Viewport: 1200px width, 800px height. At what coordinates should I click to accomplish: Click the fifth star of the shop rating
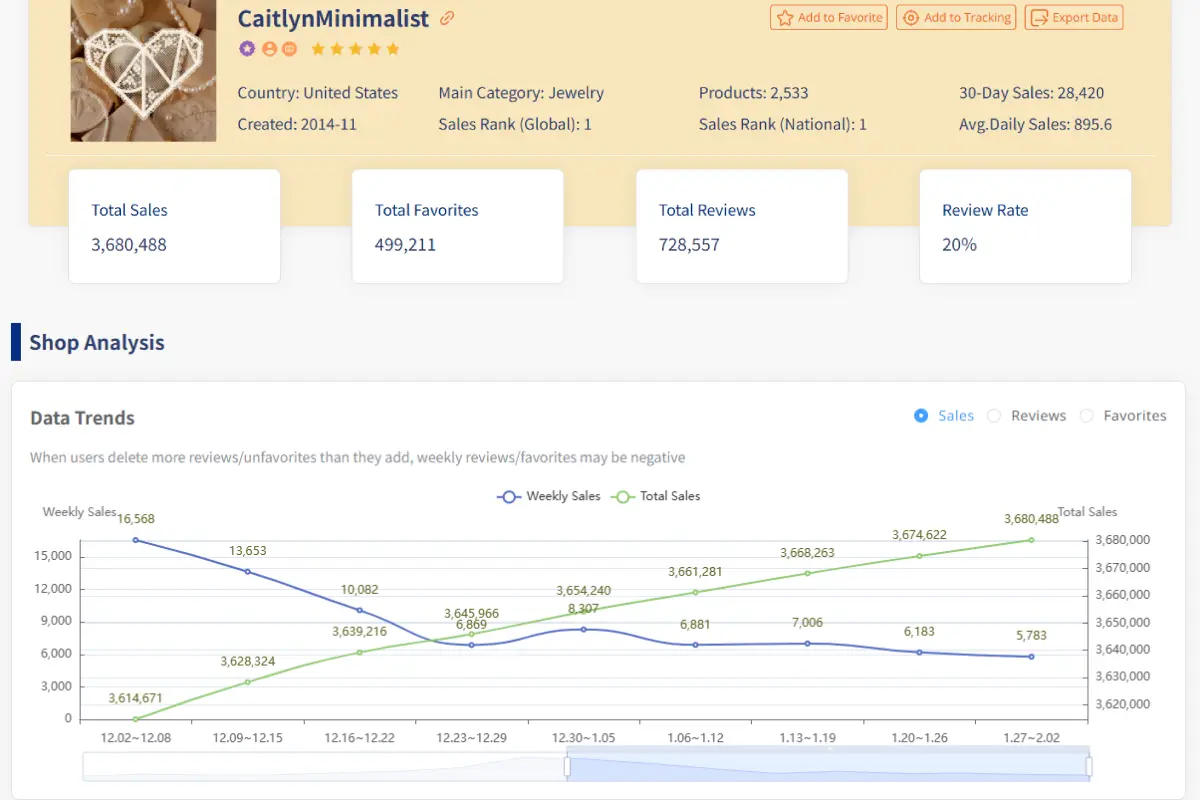coord(392,47)
